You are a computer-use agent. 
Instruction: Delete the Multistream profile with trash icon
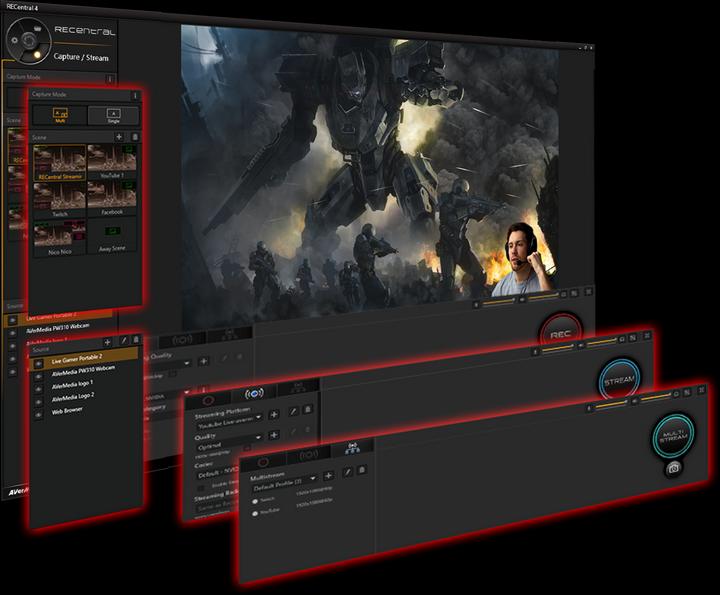click(x=362, y=470)
